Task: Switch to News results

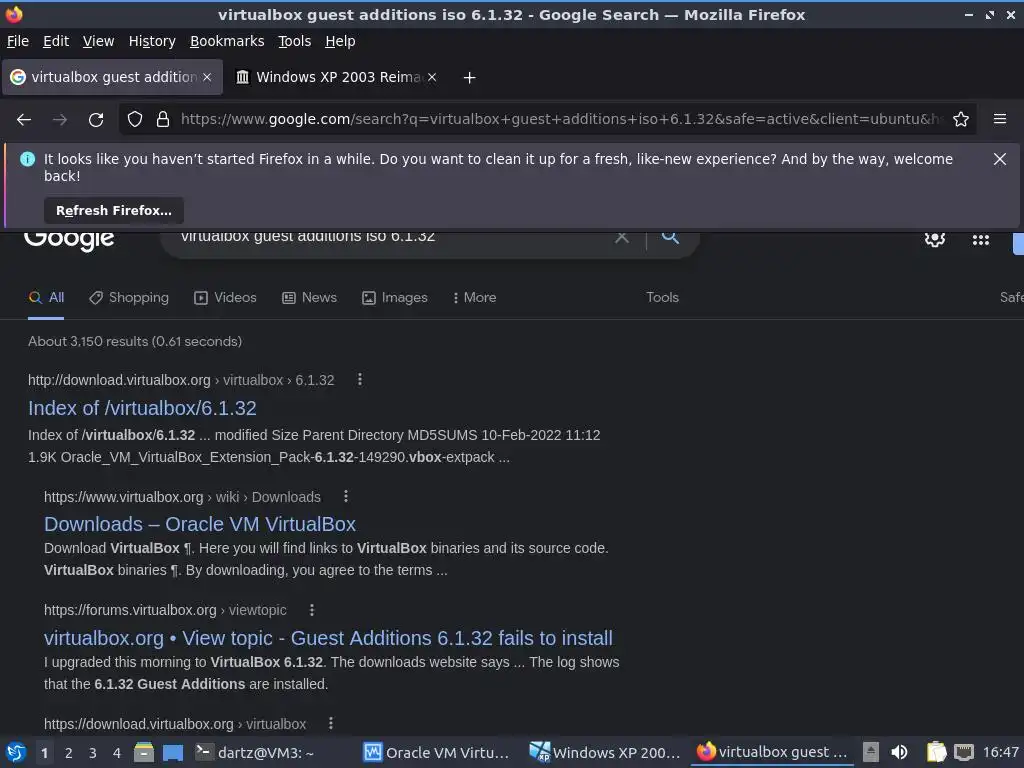Action: pyautogui.click(x=310, y=298)
